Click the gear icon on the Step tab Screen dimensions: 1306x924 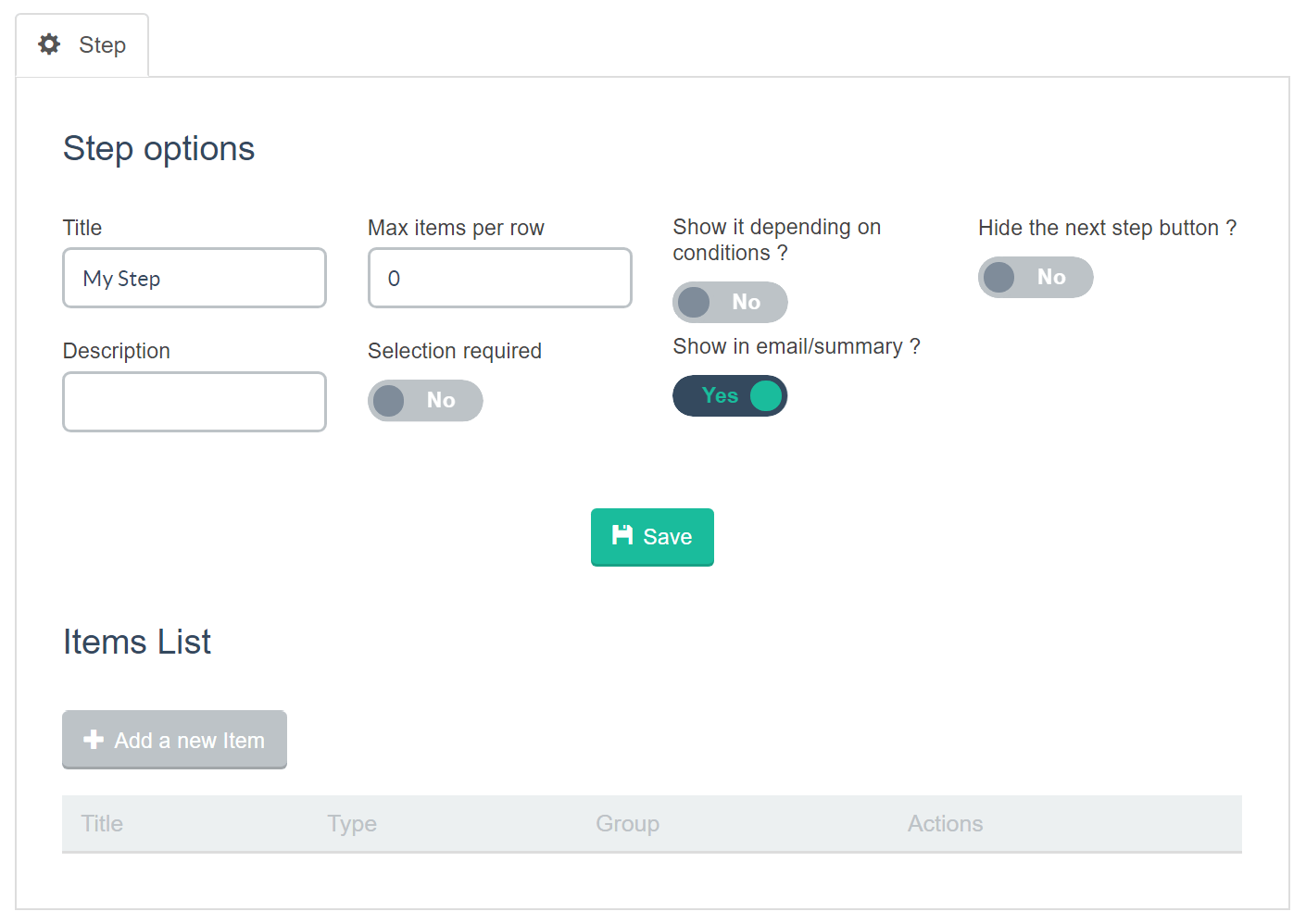(x=49, y=44)
